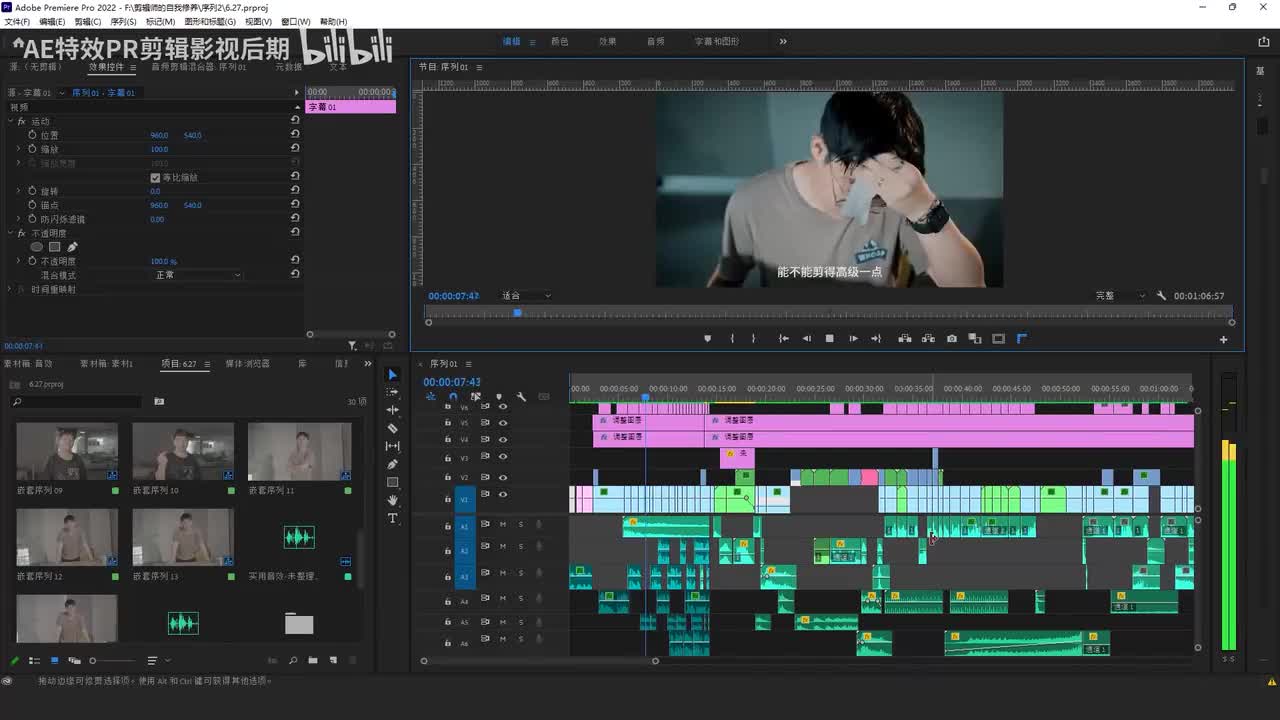1280x720 pixels.
Task: Select the Rectangle tool in tools panel
Action: click(392, 482)
